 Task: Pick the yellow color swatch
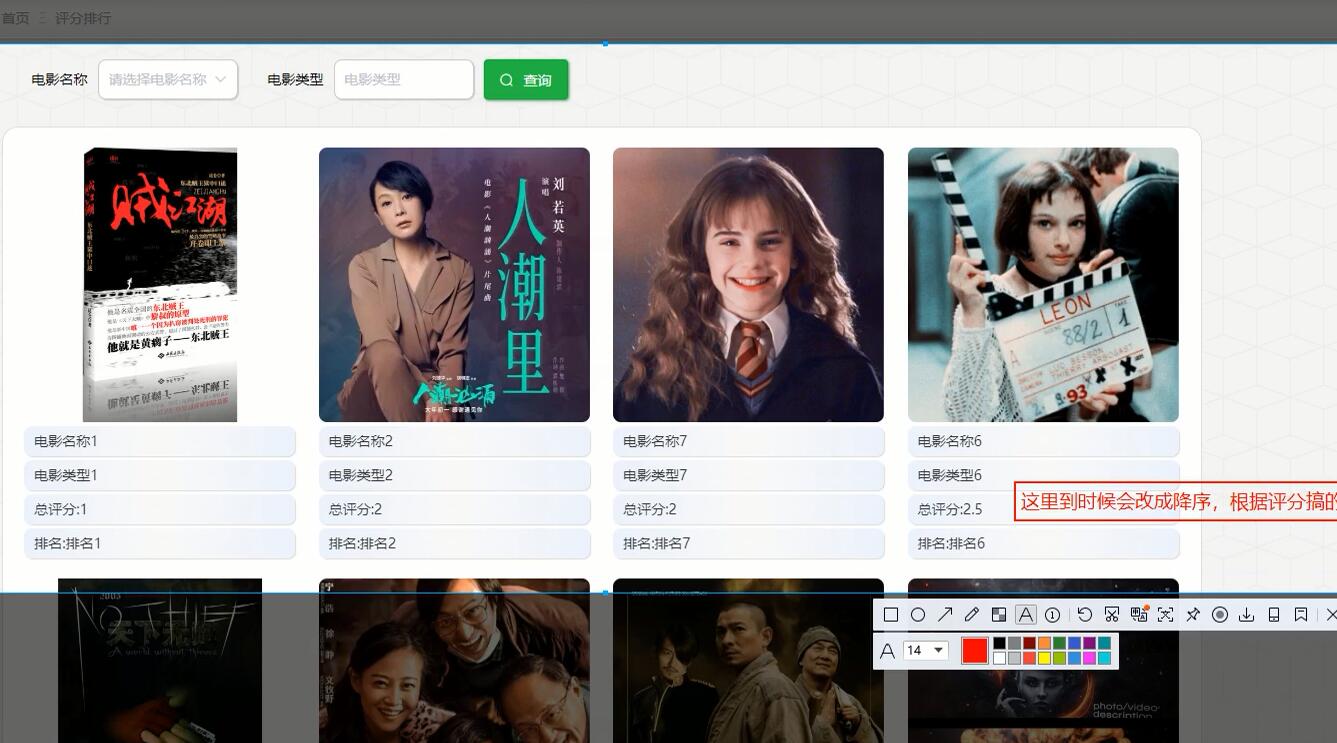coord(1044,658)
